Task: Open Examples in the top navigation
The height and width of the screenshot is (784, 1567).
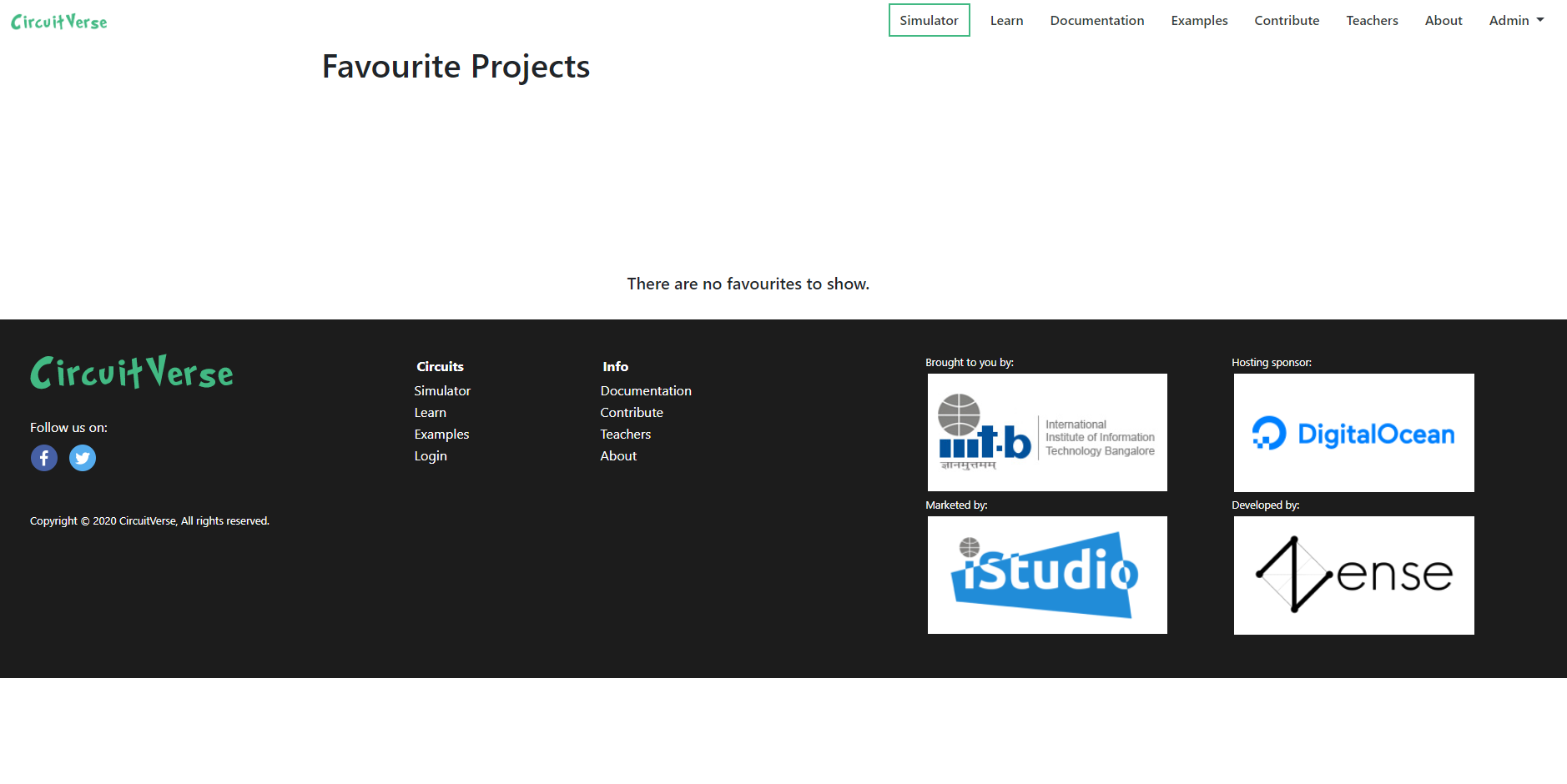Action: point(1199,21)
